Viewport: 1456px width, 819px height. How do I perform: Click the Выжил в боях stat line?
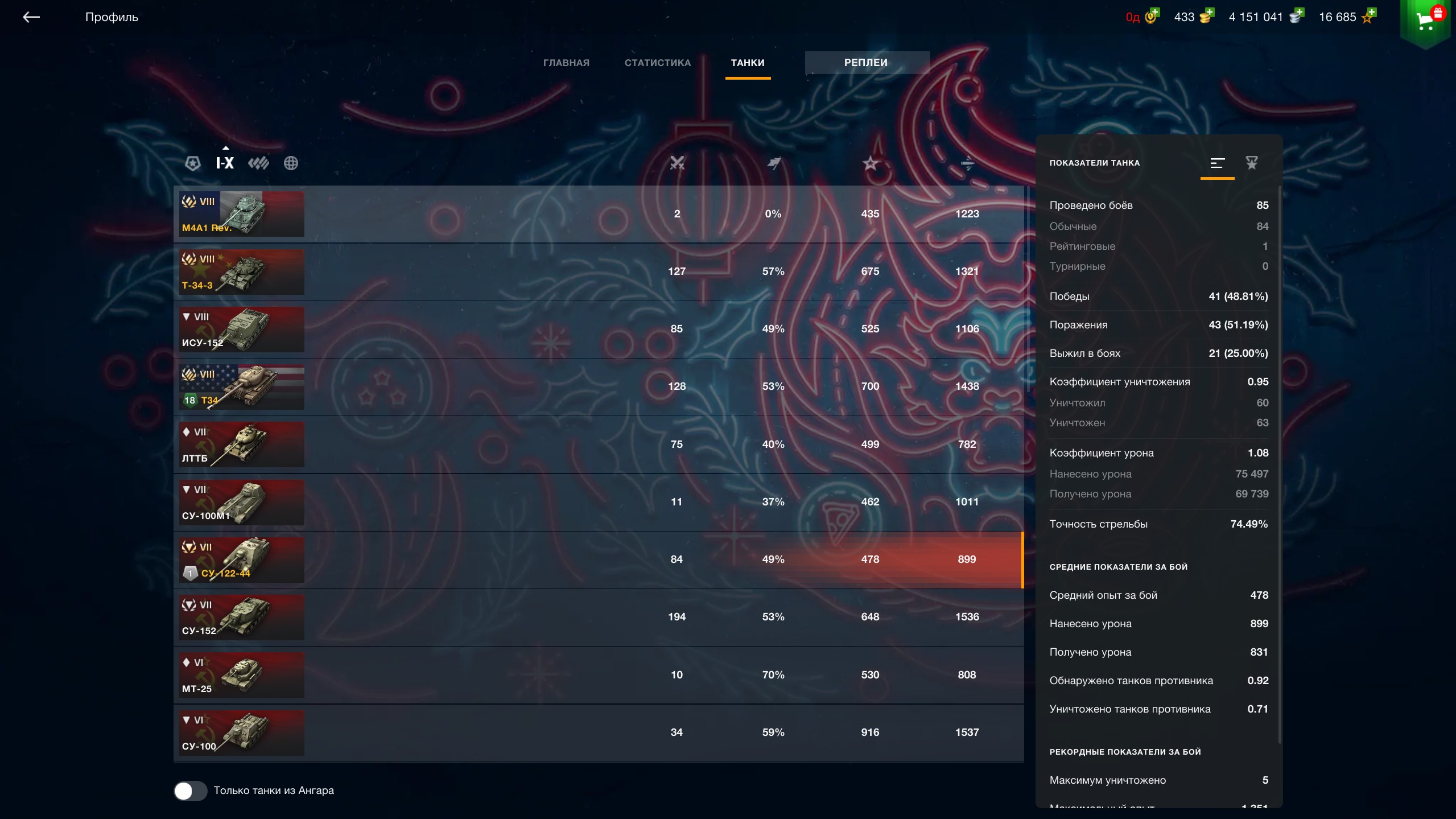pos(1159,353)
